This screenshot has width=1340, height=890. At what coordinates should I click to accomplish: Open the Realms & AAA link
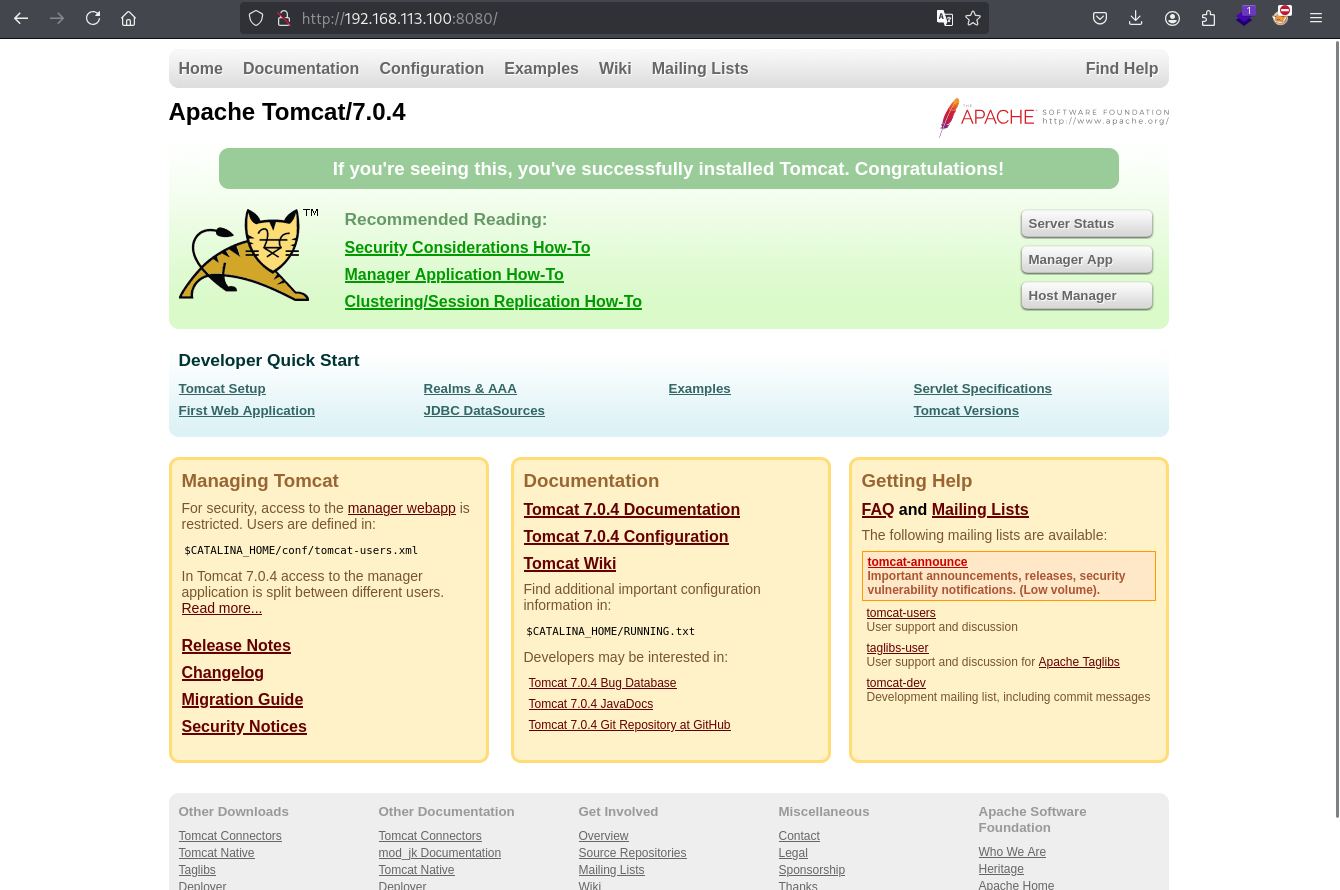470,388
